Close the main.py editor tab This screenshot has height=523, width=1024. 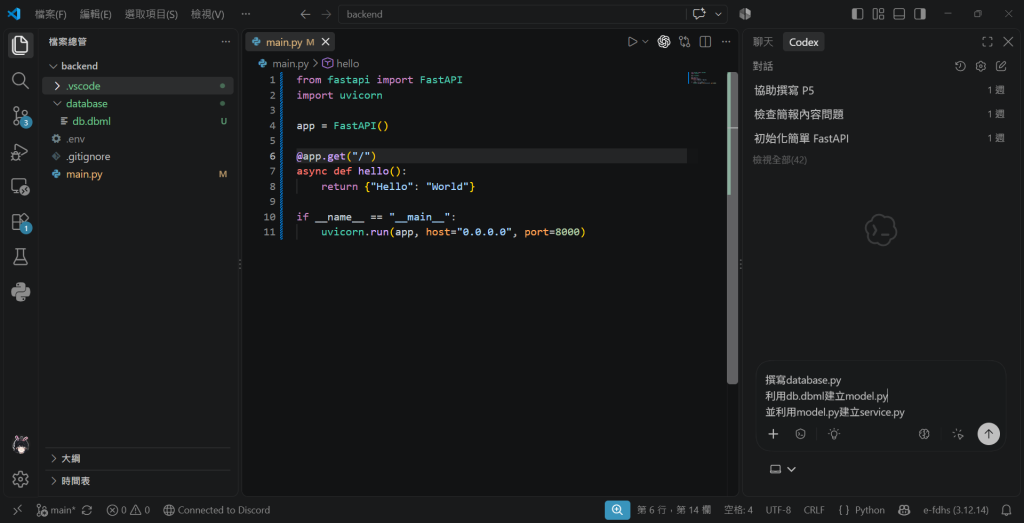pos(325,42)
